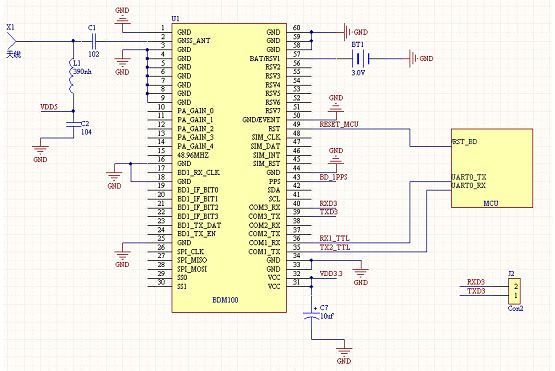This screenshot has height=371, width=555.
Task: Click the RESET_MCU net label
Action: 339,124
